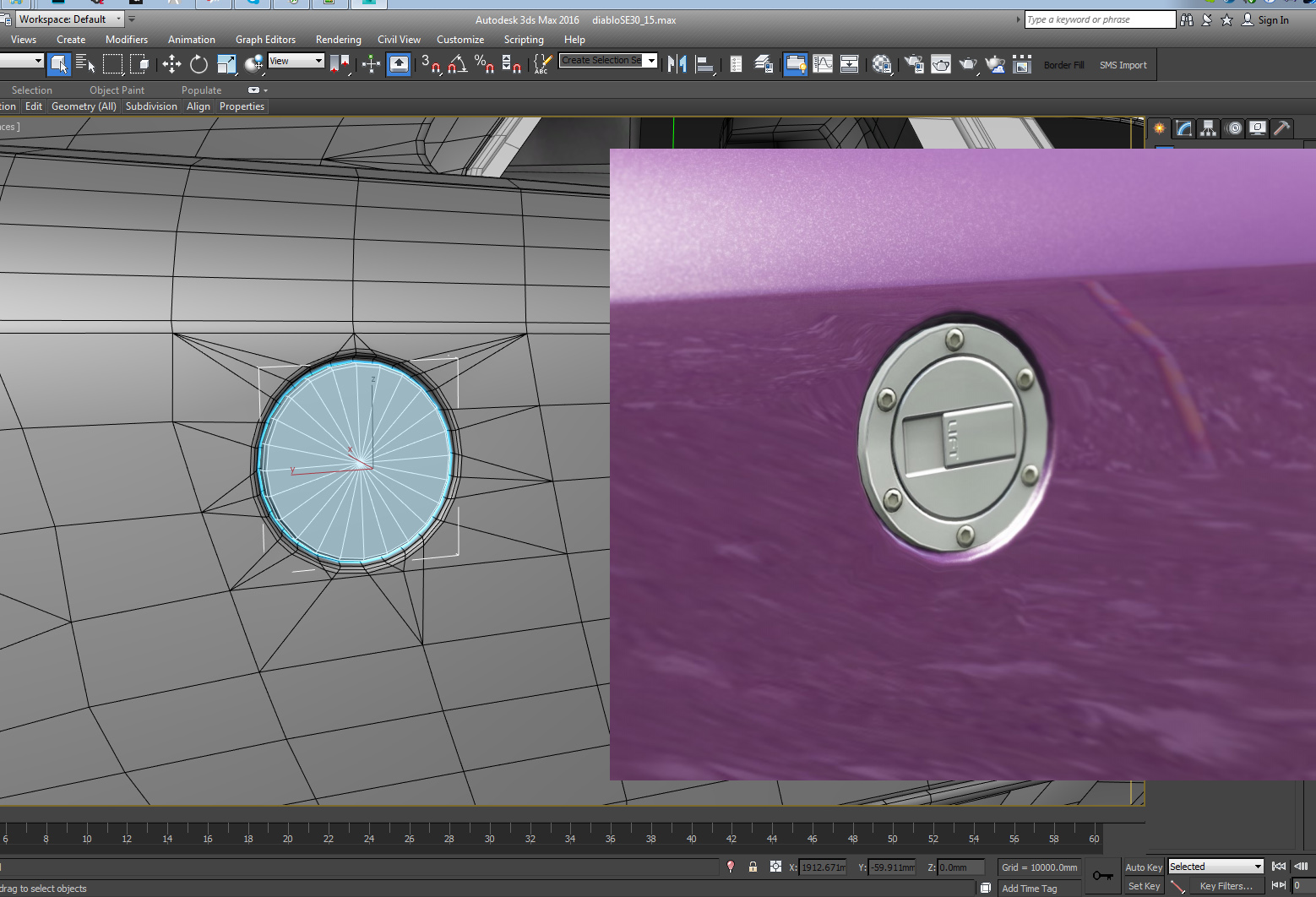This screenshot has height=897, width=1316.
Task: Open the Display command panel tab
Action: click(x=1258, y=128)
